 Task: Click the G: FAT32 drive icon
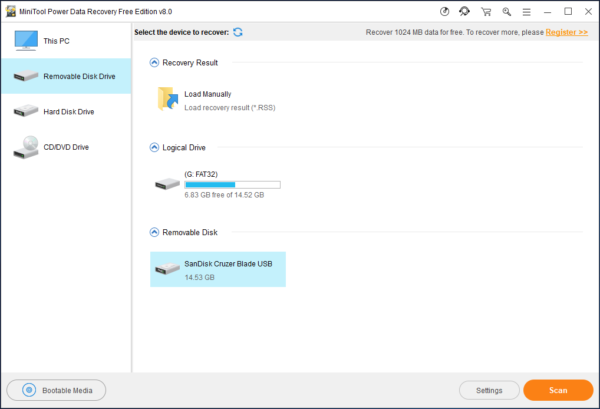167,184
